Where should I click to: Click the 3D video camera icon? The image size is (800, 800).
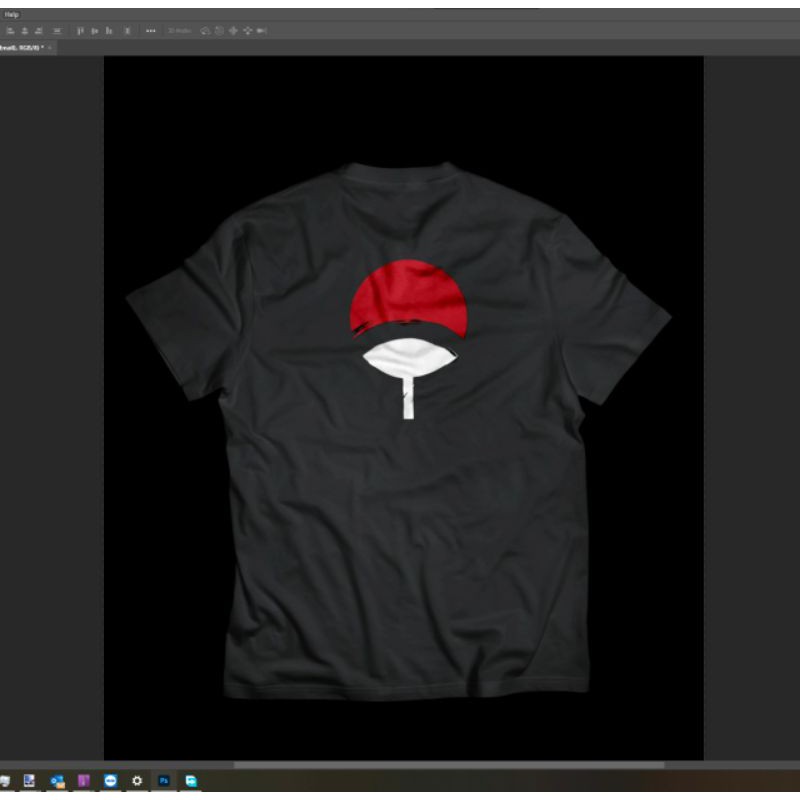261,31
